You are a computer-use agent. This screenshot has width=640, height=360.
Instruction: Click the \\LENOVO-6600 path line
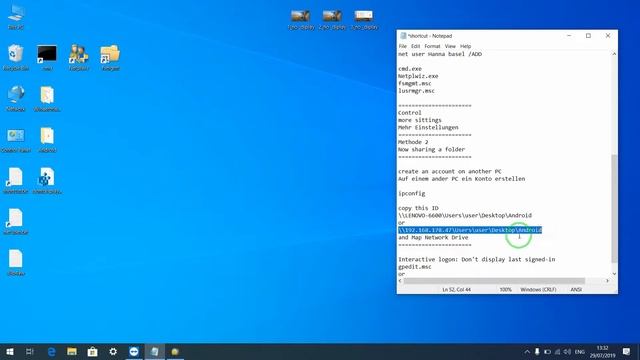coord(465,215)
